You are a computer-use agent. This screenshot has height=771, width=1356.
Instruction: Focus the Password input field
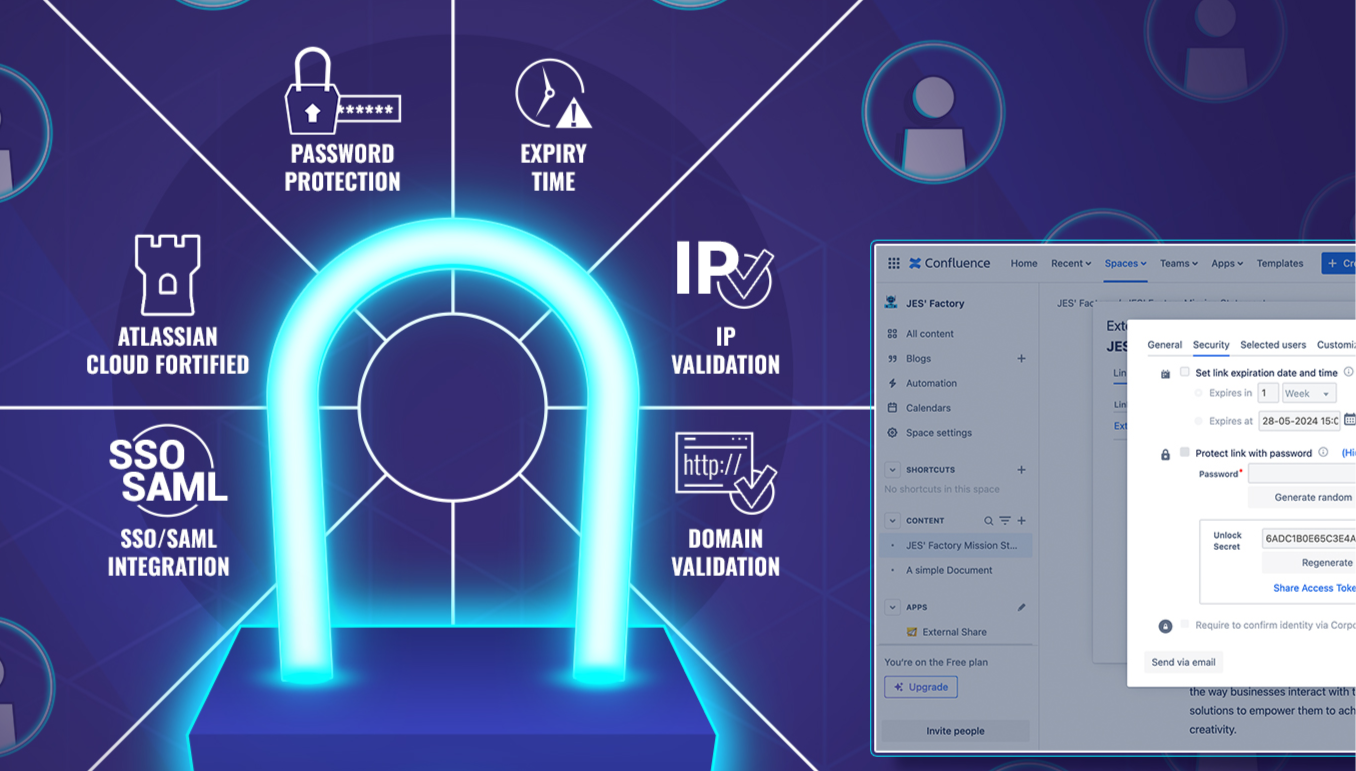pyautogui.click(x=1302, y=473)
